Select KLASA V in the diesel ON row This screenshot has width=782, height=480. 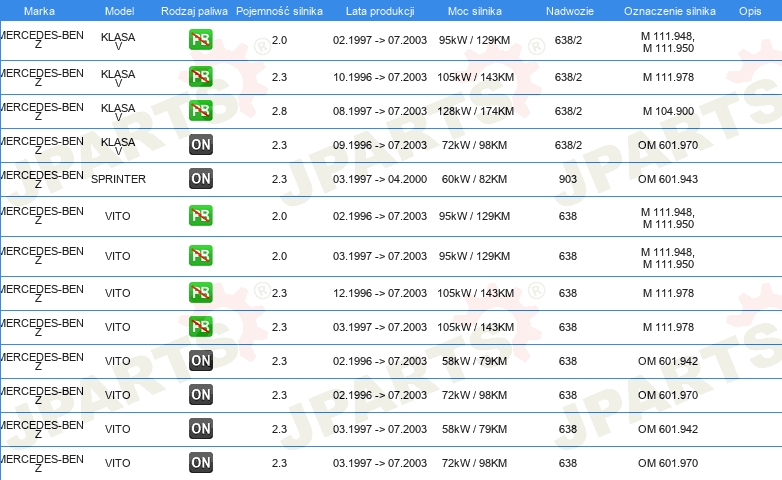(x=118, y=146)
